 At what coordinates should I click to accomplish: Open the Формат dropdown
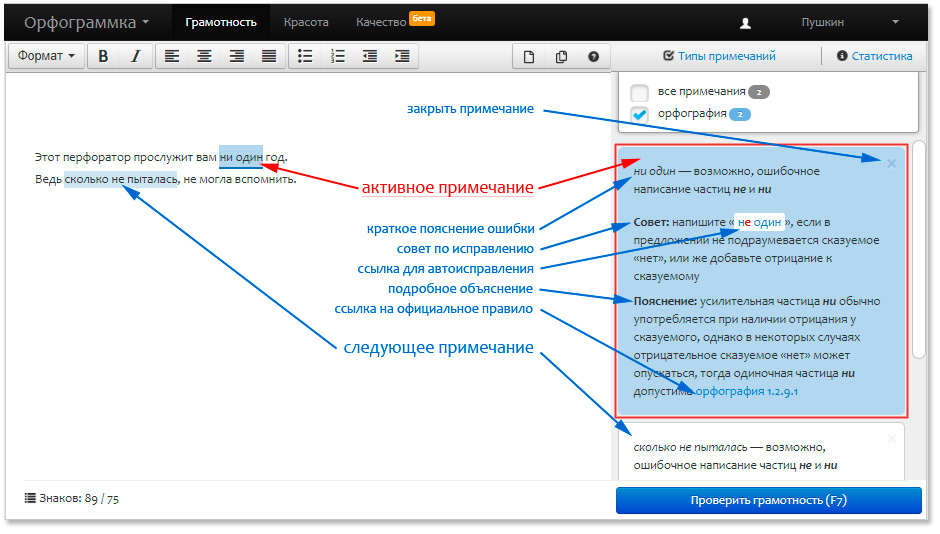point(46,56)
